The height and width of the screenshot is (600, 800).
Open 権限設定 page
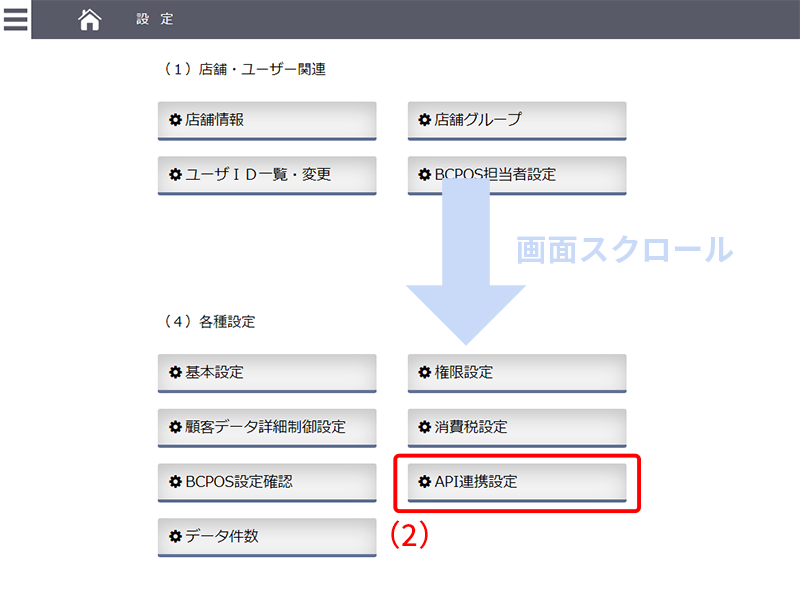point(517,372)
